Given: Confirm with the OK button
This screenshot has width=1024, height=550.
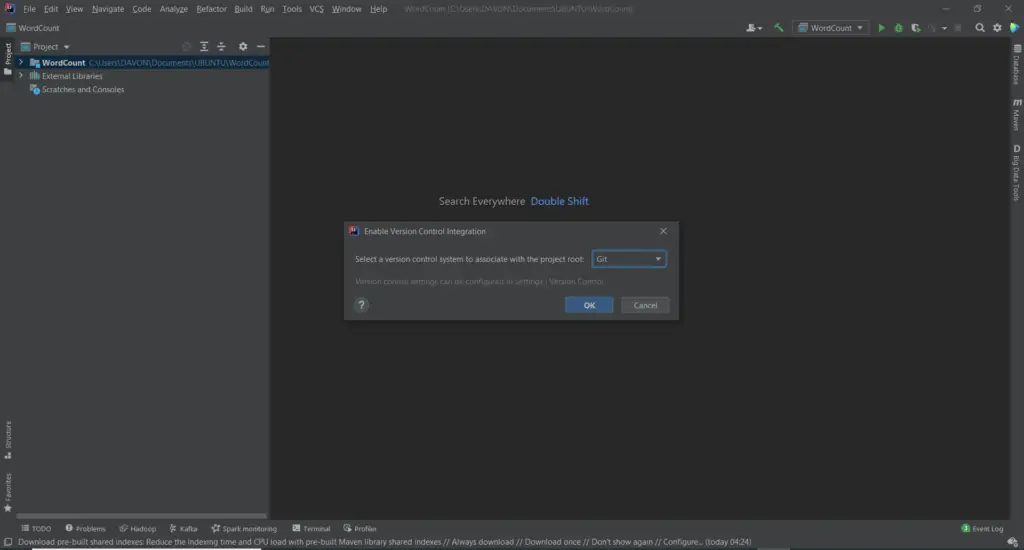Looking at the screenshot, I should (589, 305).
